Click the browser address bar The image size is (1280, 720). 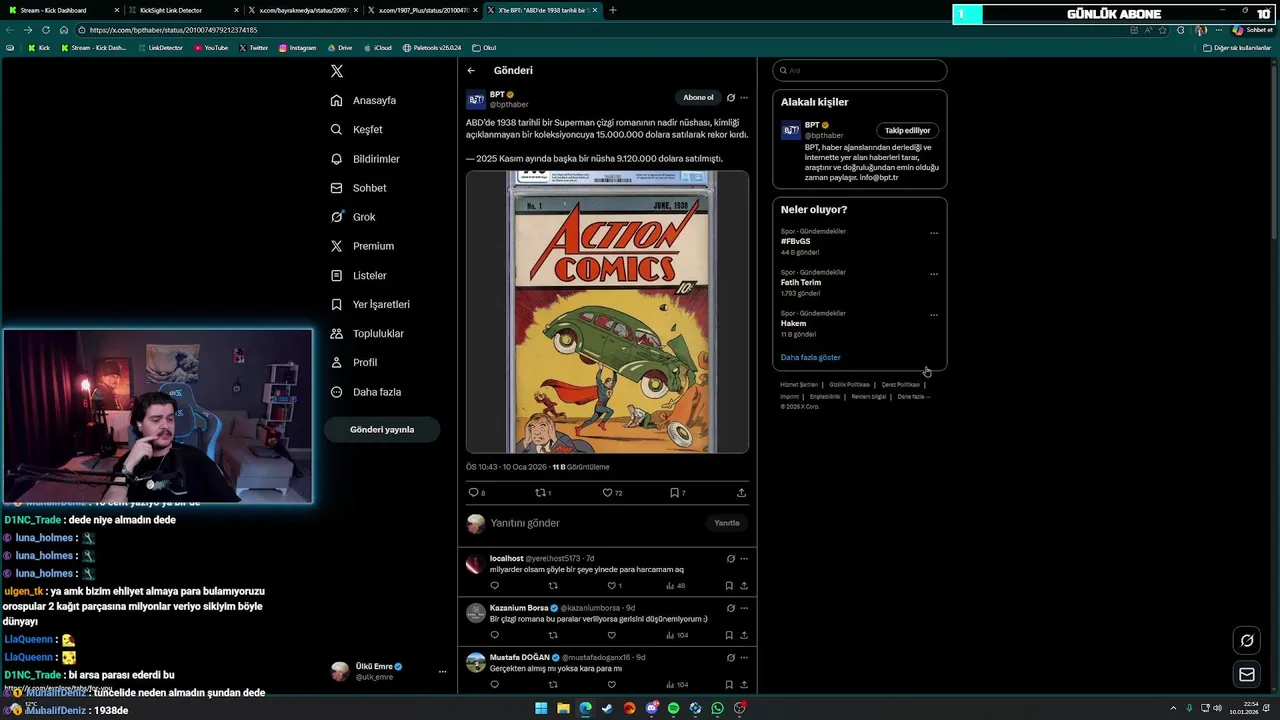[x=600, y=30]
